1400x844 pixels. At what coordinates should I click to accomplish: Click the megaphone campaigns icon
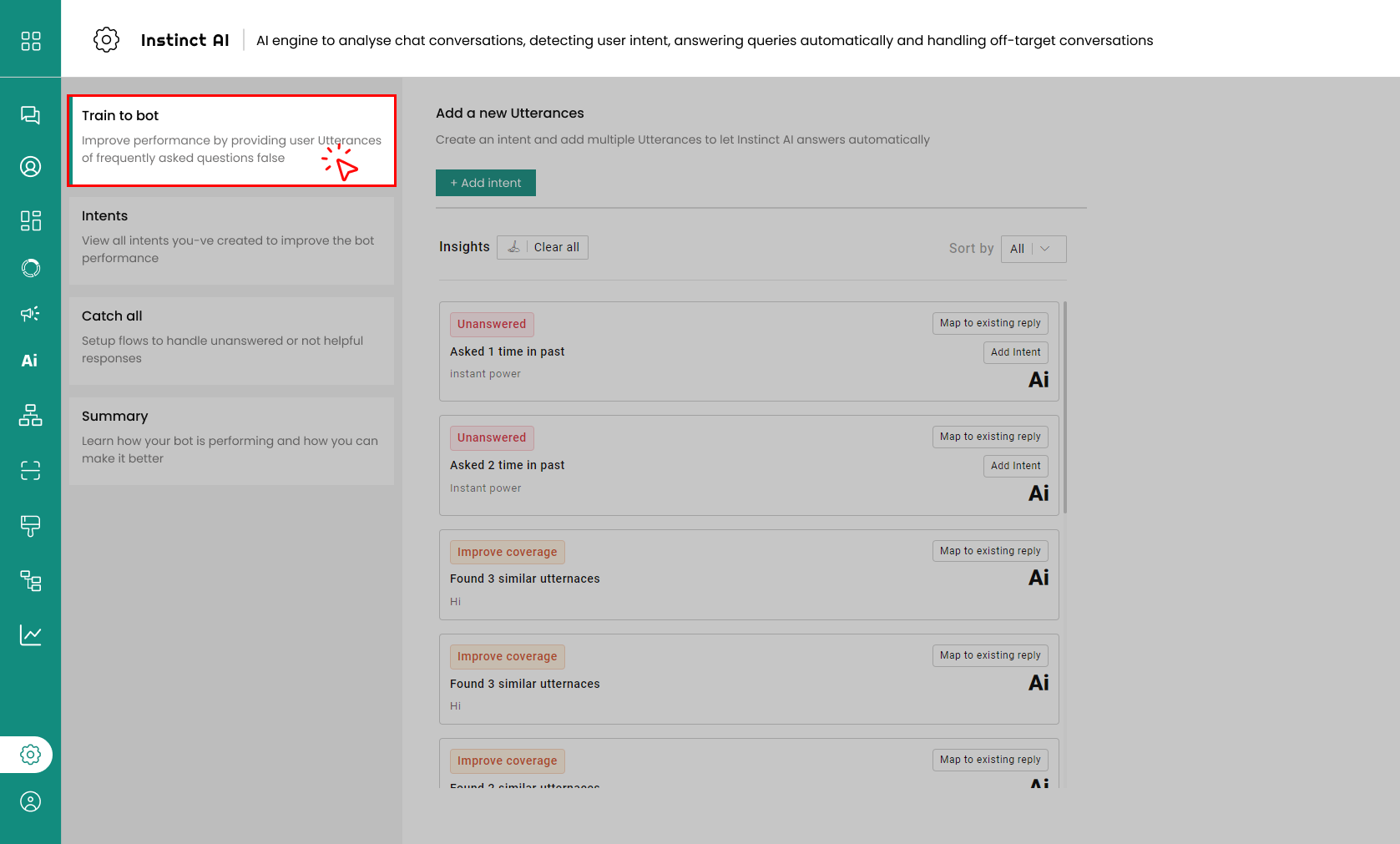point(30,314)
